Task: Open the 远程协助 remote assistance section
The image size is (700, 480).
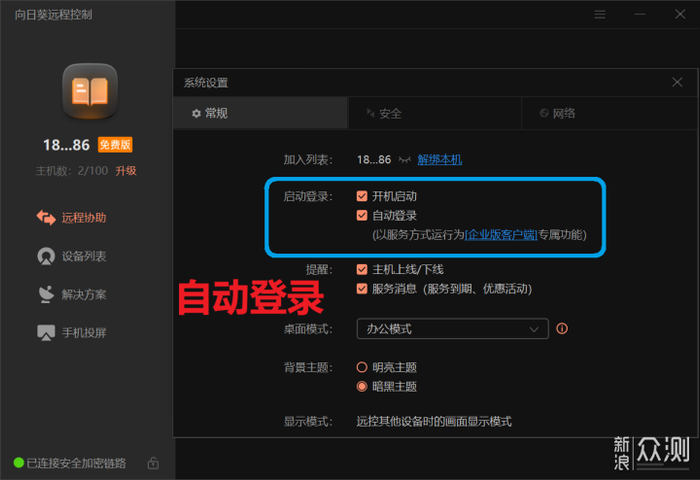Action: (71, 217)
